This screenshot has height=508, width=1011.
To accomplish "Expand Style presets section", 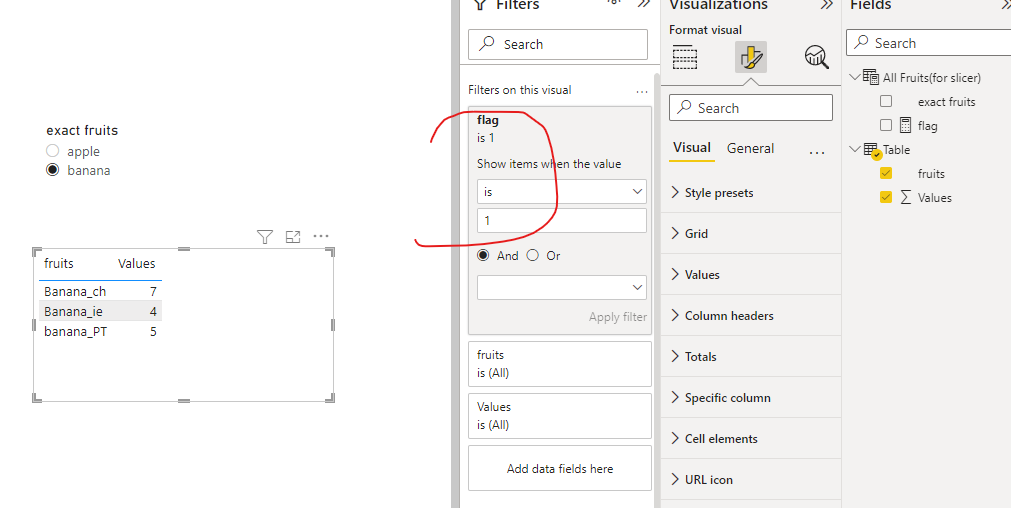I will pyautogui.click(x=751, y=193).
